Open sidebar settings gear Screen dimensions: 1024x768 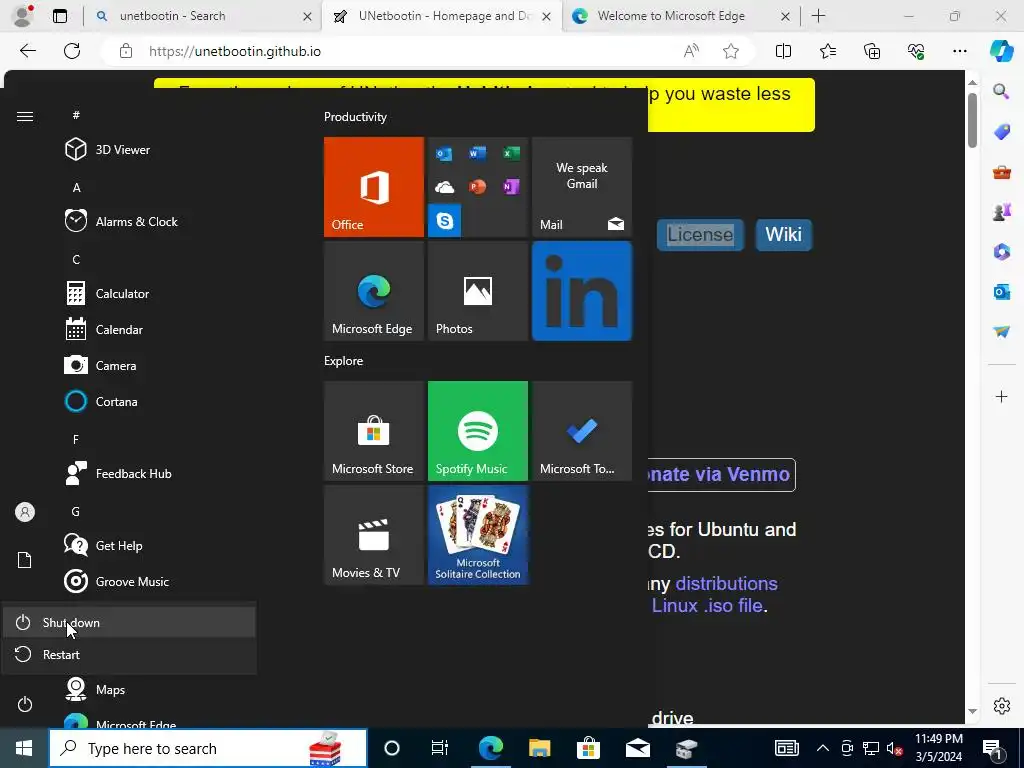tap(1001, 706)
